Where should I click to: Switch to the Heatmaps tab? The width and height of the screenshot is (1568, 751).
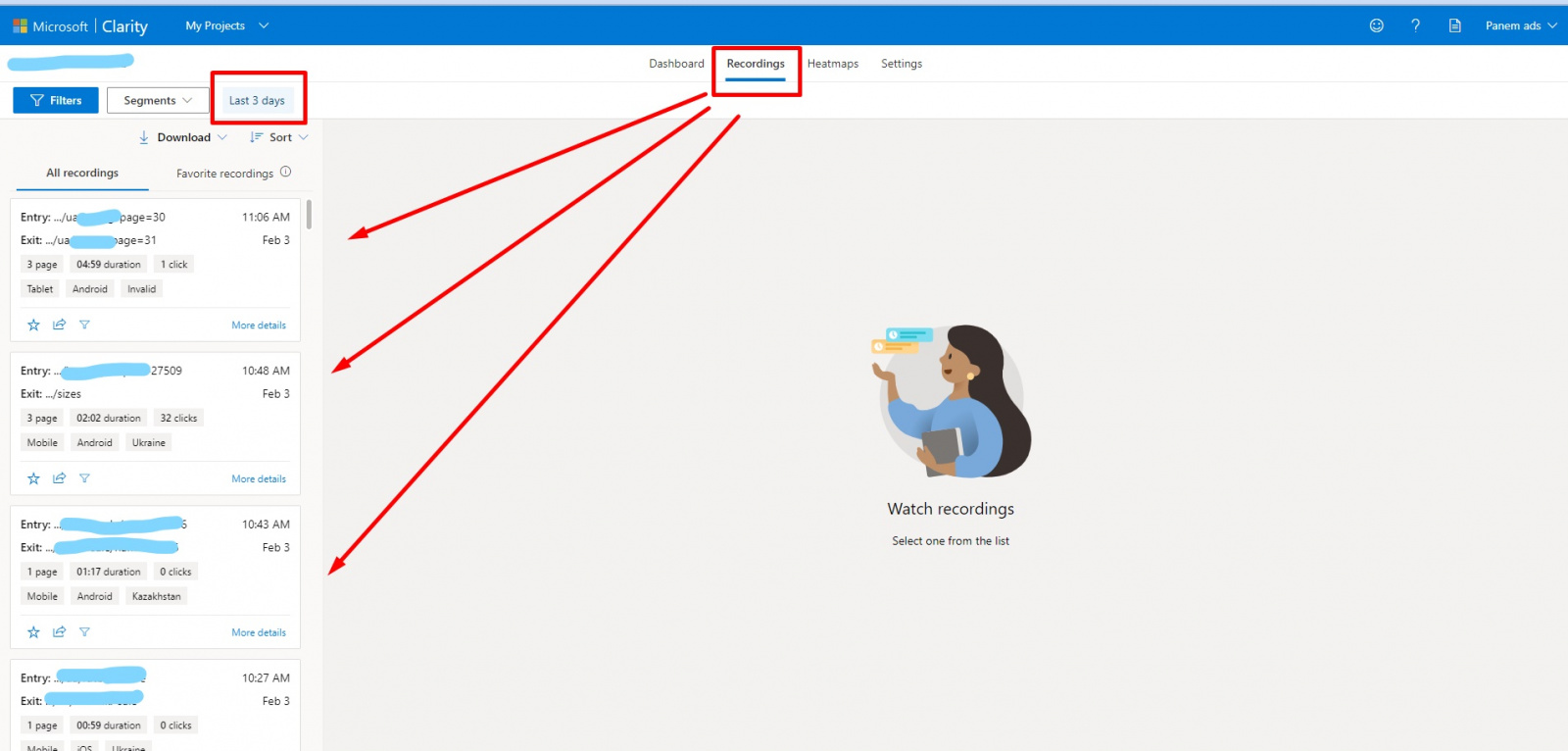click(x=832, y=64)
